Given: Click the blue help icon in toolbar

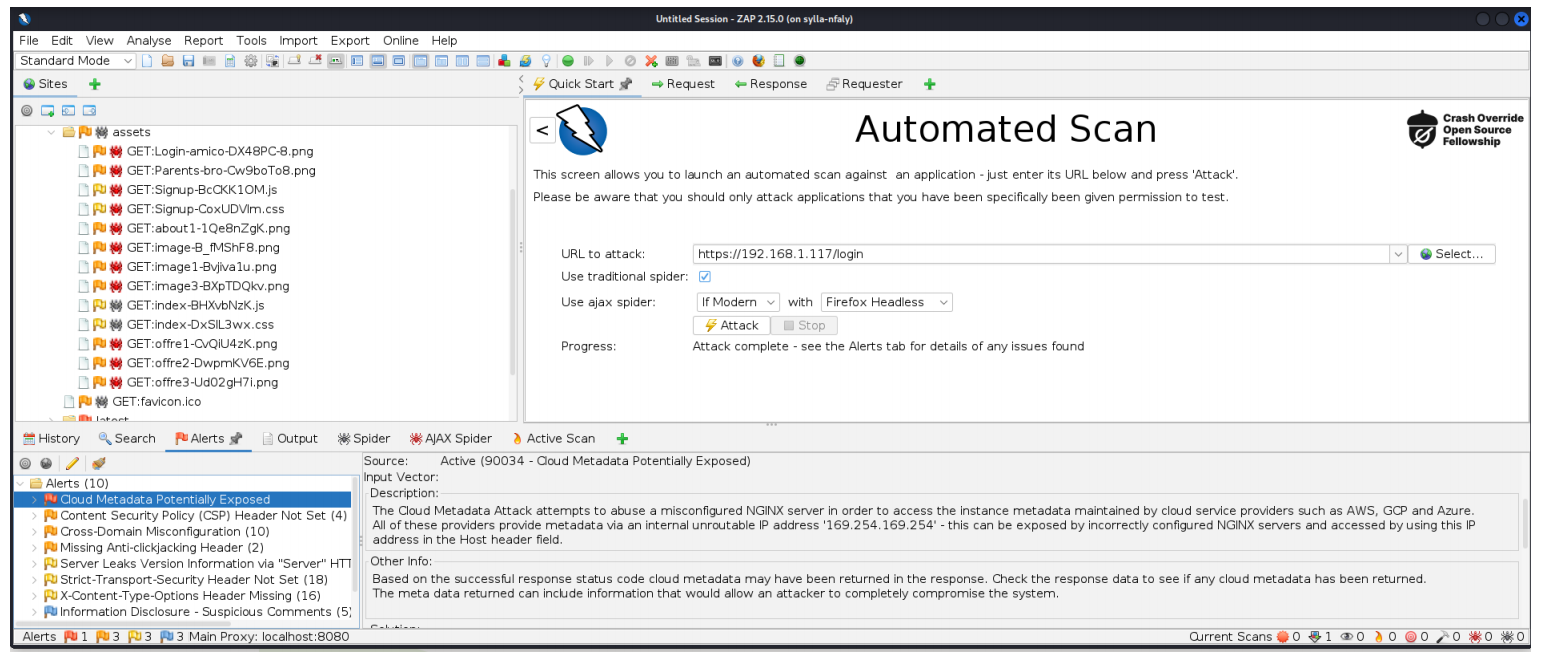Looking at the screenshot, I should (x=738, y=61).
